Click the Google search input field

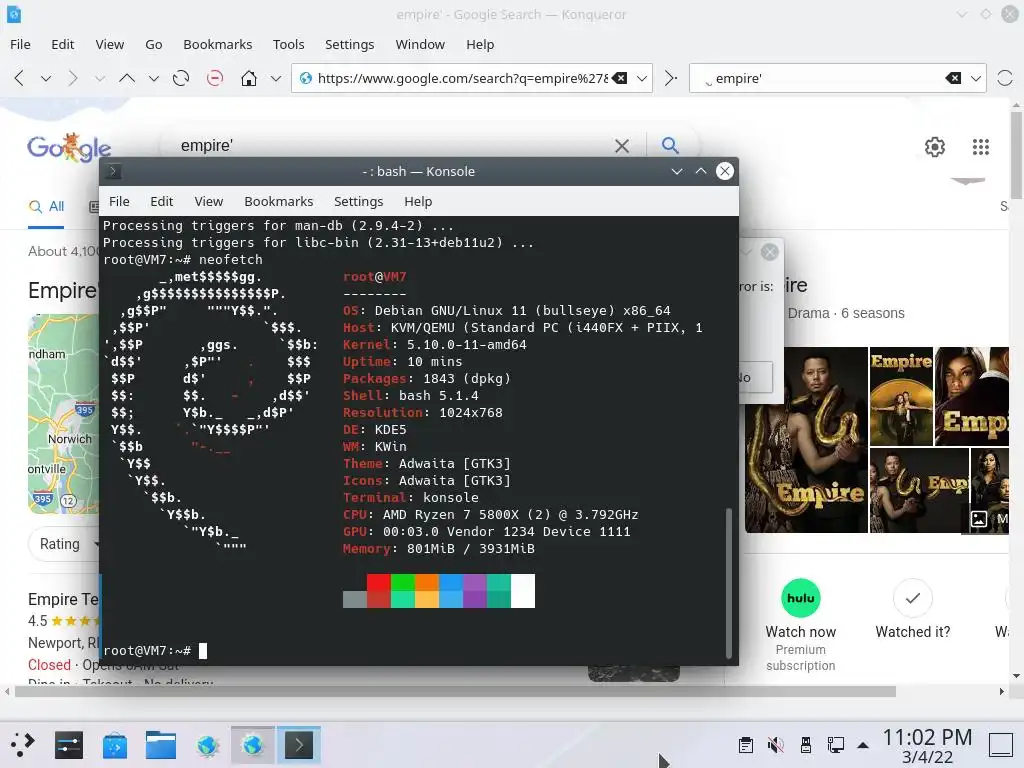[x=392, y=146]
